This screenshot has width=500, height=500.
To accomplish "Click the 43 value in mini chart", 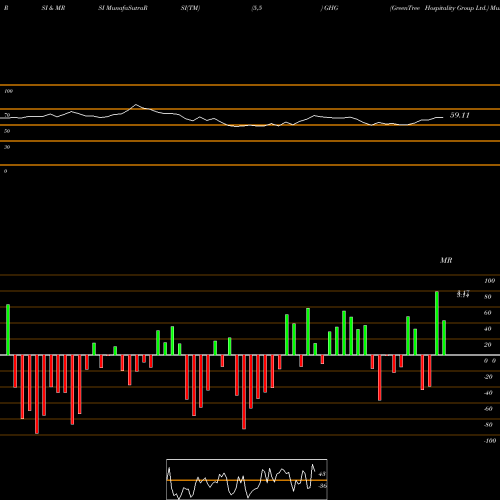I will pyautogui.click(x=322, y=474).
